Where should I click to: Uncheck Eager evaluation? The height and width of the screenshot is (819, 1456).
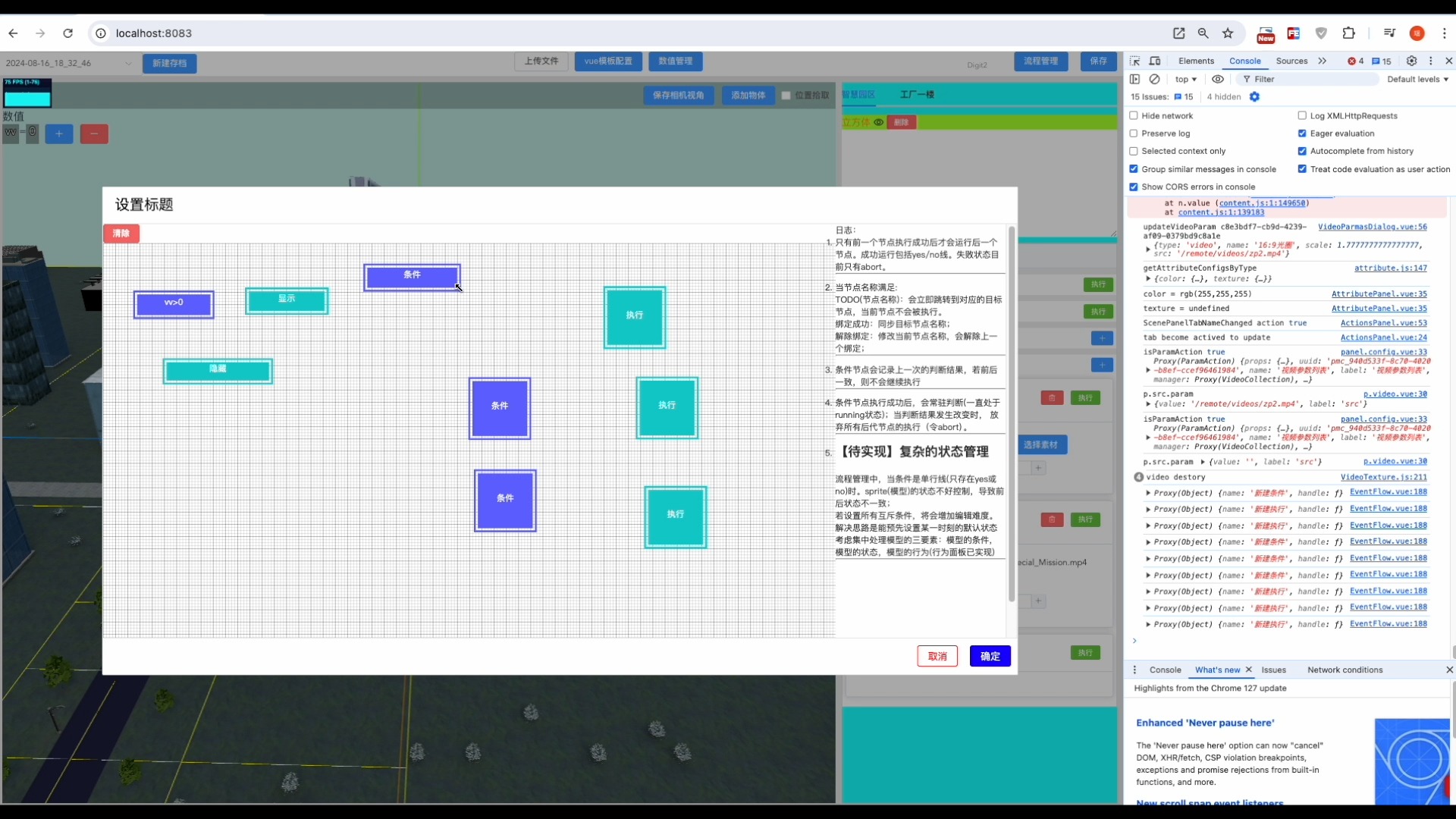(x=1302, y=133)
